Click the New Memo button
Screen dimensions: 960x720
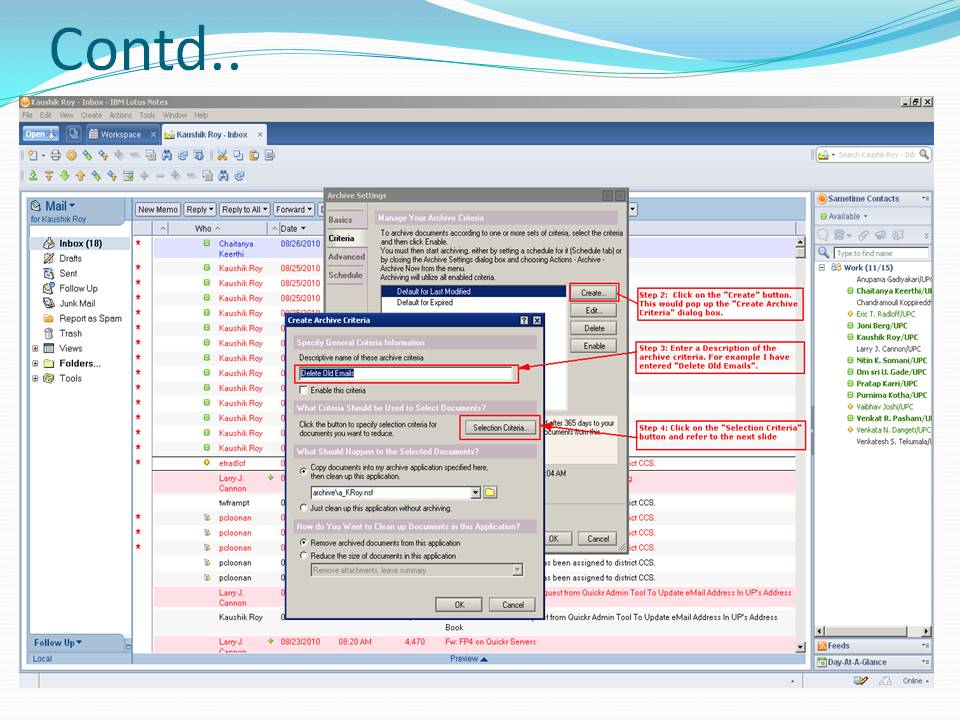pyautogui.click(x=158, y=209)
